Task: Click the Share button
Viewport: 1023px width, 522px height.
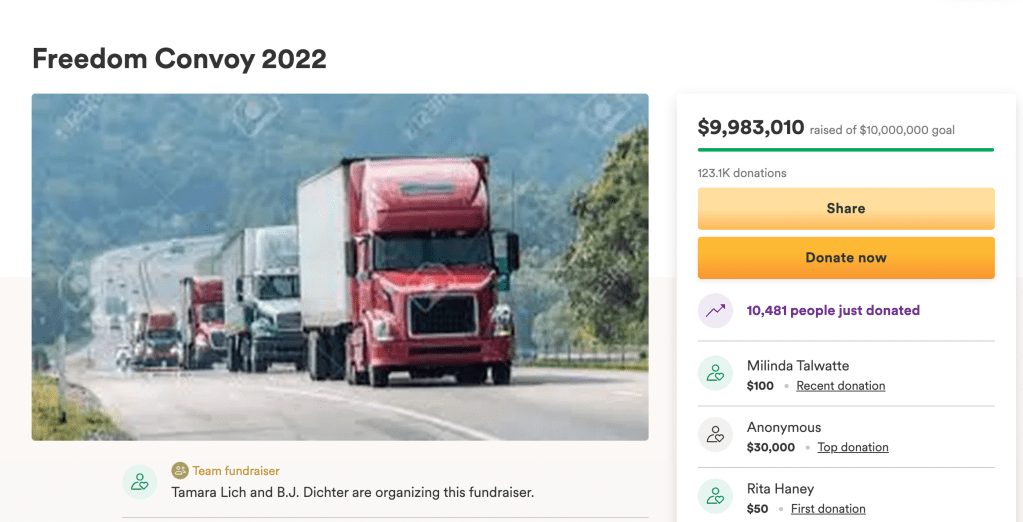Action: 846,209
